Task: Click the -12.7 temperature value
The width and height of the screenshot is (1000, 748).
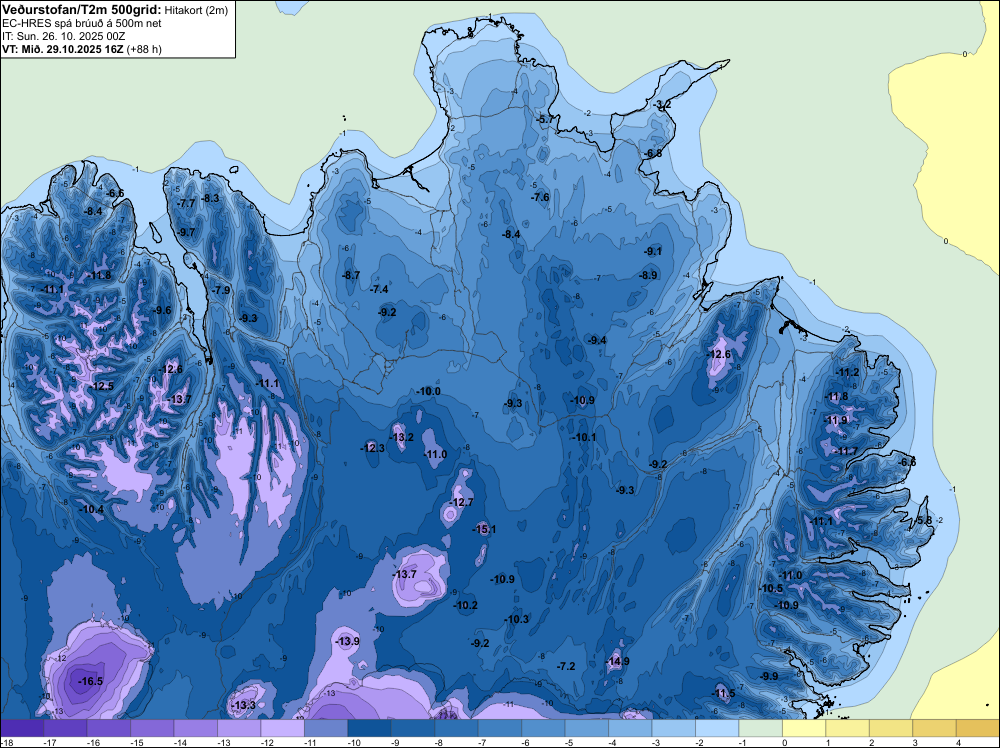Action: [462, 502]
